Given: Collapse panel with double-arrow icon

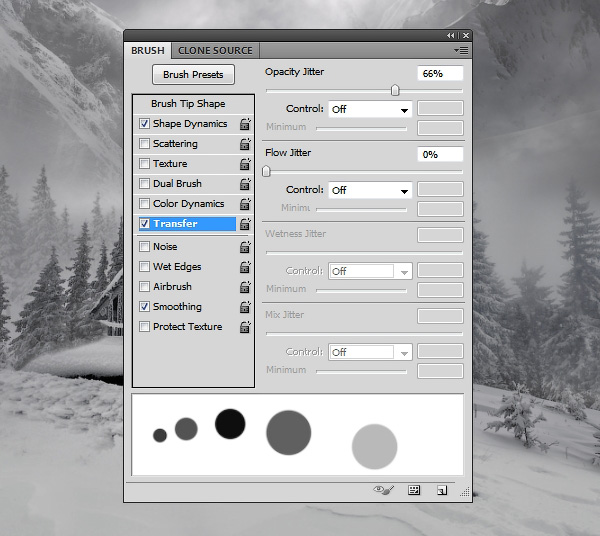Looking at the screenshot, I should (x=451, y=36).
